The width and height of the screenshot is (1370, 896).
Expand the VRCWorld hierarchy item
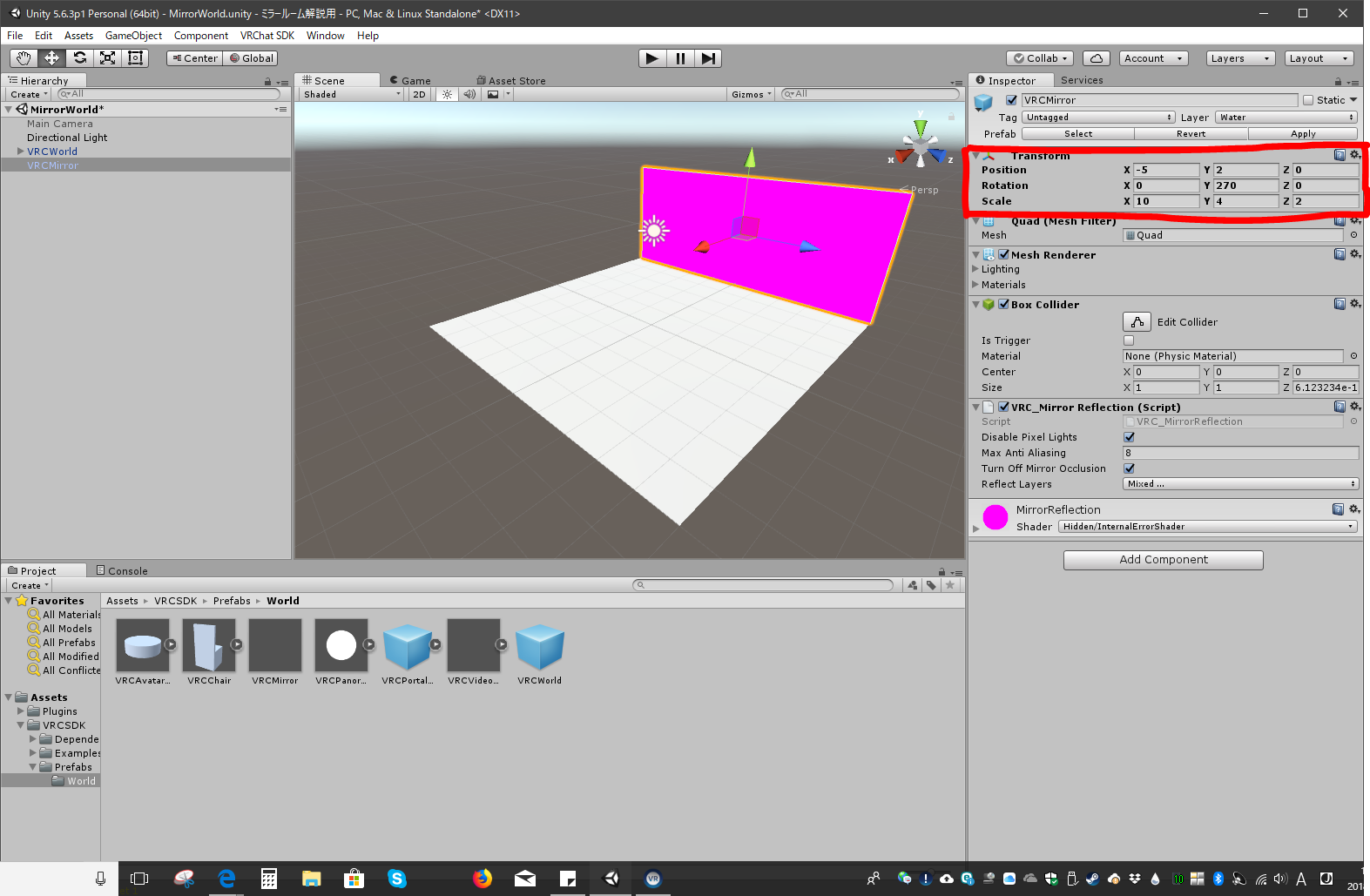(x=21, y=152)
